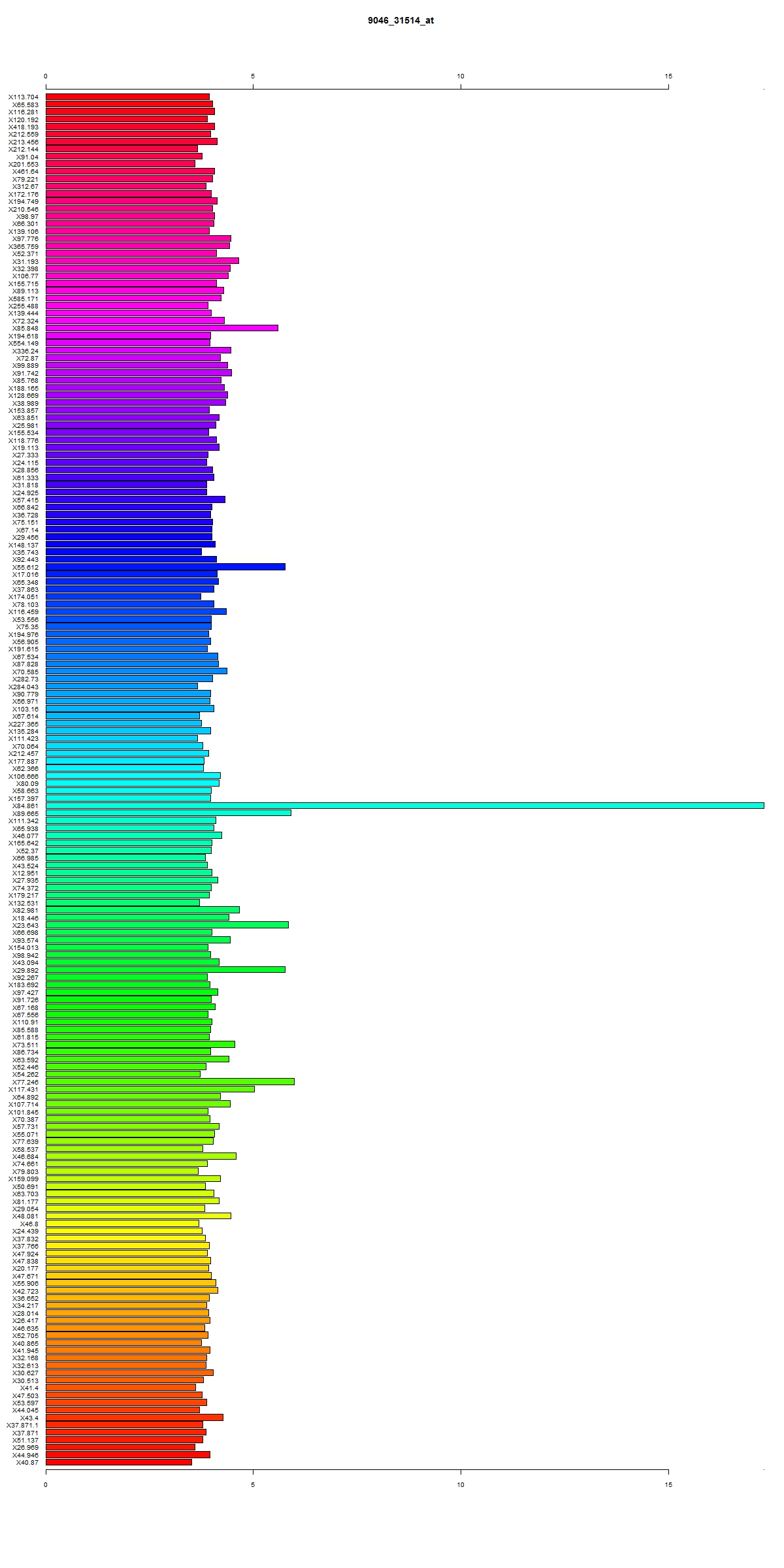784x1568 pixels.
Task: Select the X93.574 label
Action: [x=25, y=940]
